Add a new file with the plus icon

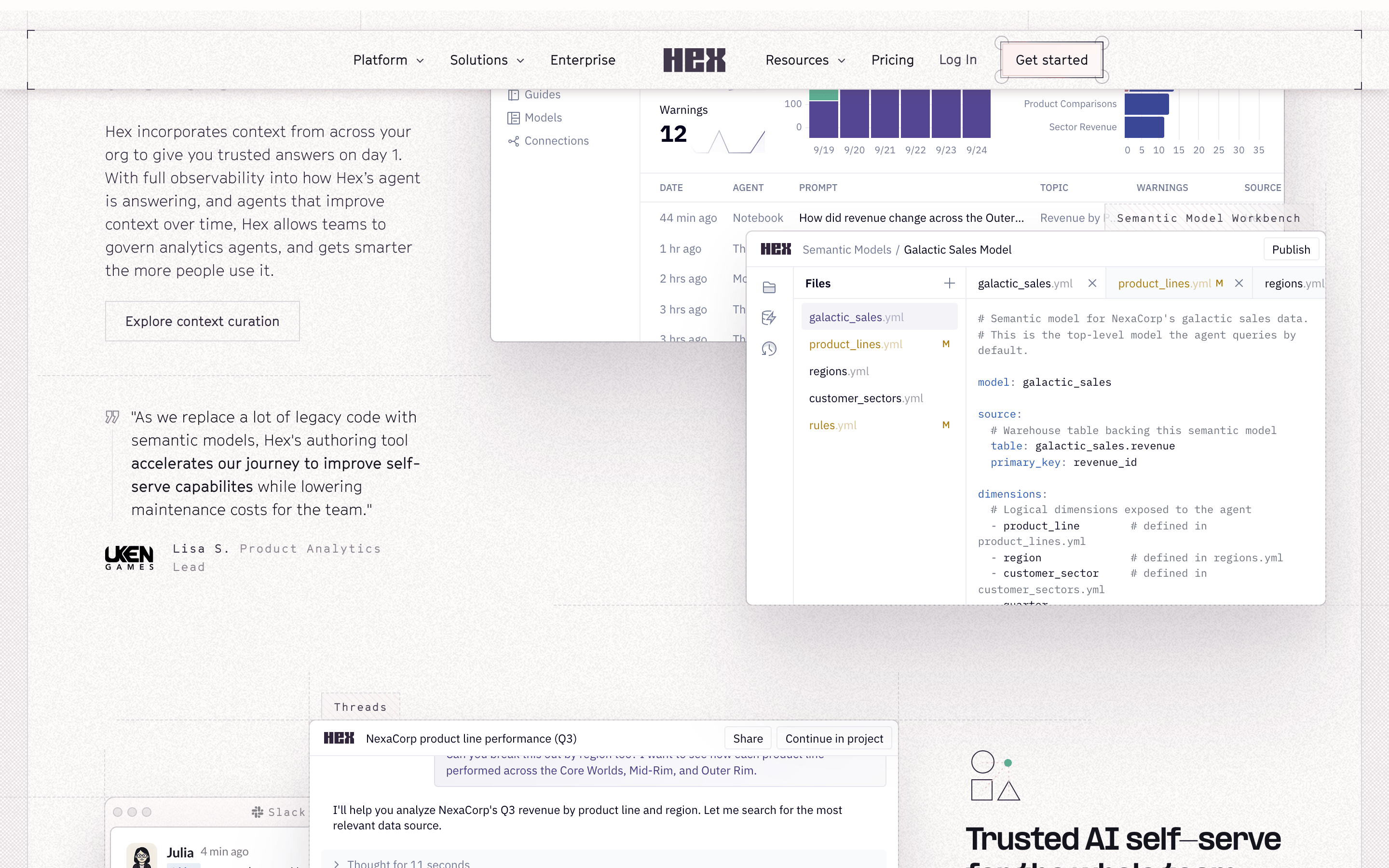(949, 283)
